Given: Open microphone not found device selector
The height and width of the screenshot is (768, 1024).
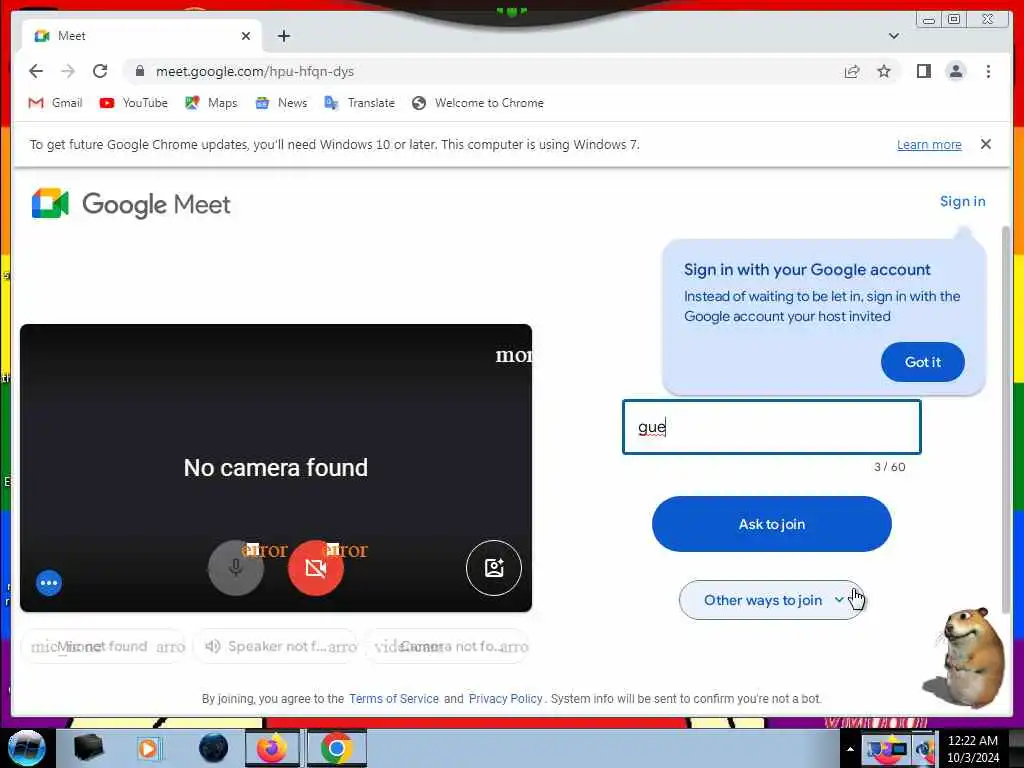Looking at the screenshot, I should 104,647.
